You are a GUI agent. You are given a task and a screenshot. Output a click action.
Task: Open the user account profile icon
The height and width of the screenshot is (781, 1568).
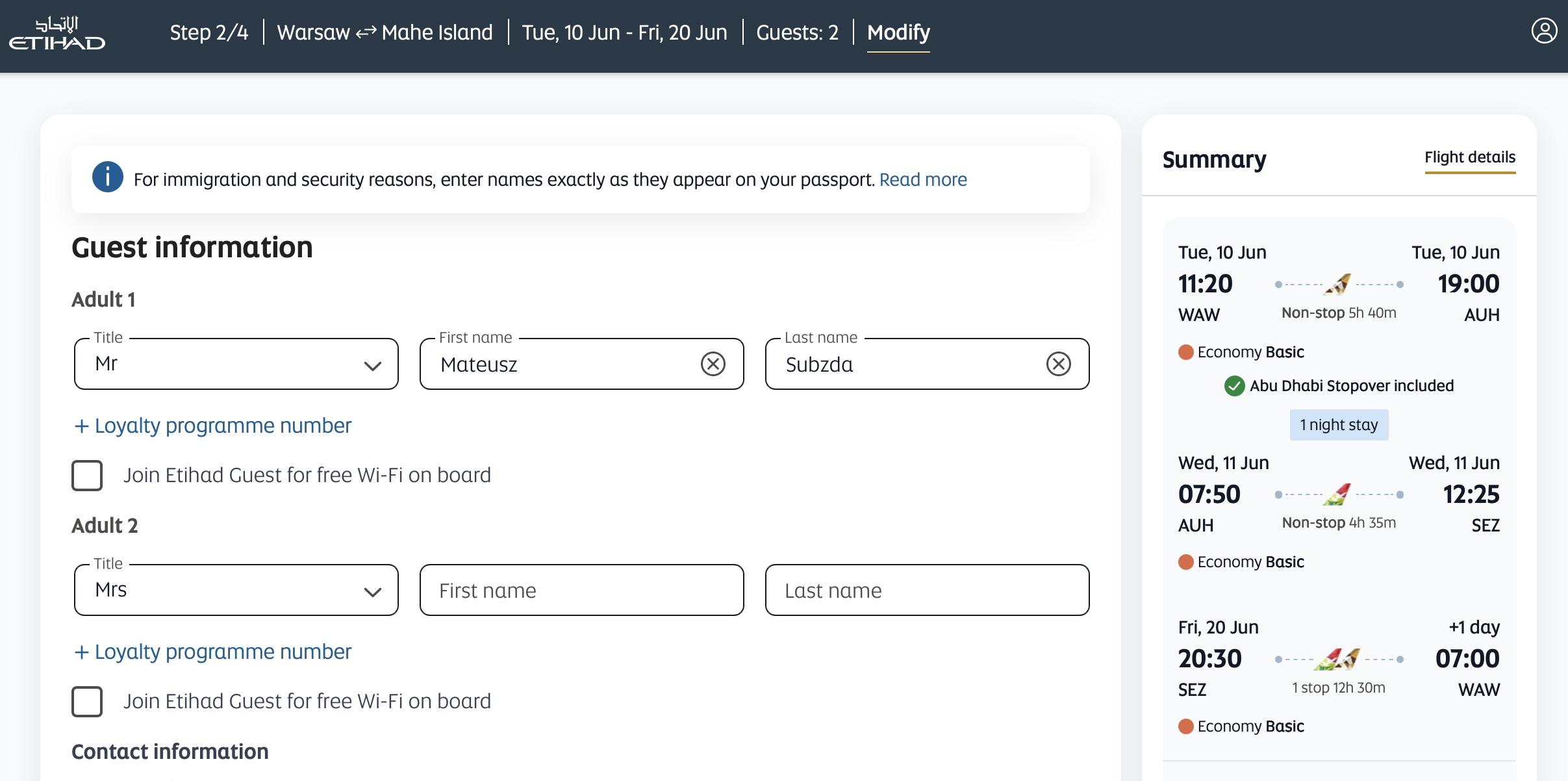point(1544,31)
